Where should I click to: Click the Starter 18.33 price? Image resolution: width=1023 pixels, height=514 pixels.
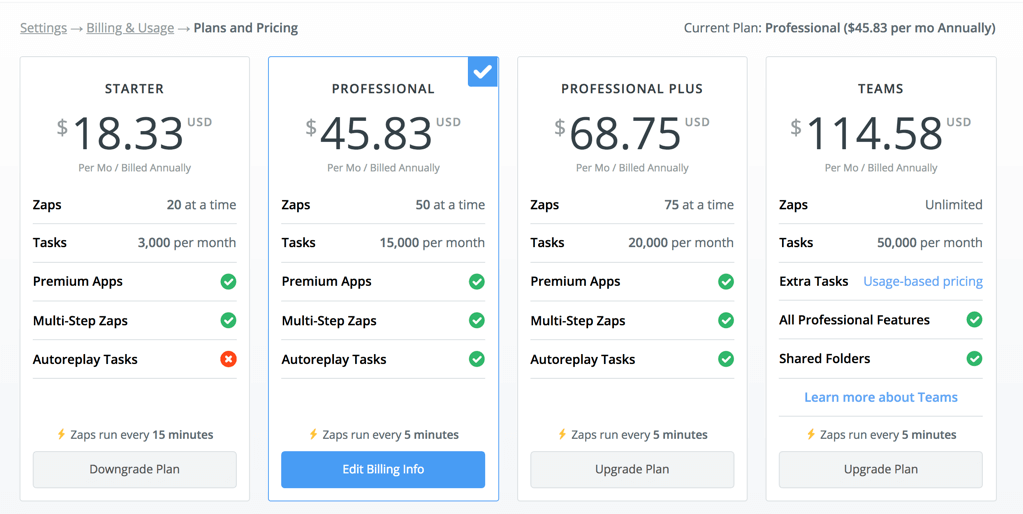tap(128, 133)
